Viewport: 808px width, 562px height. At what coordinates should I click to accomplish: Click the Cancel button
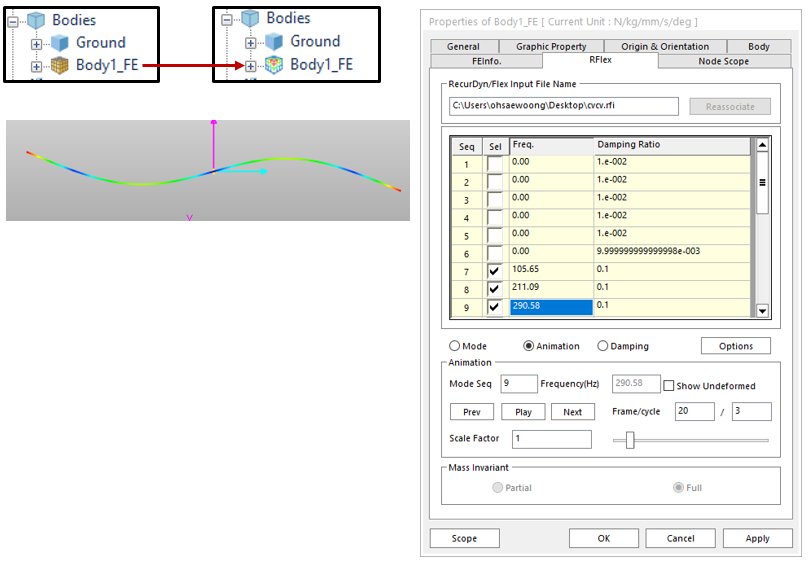[680, 538]
